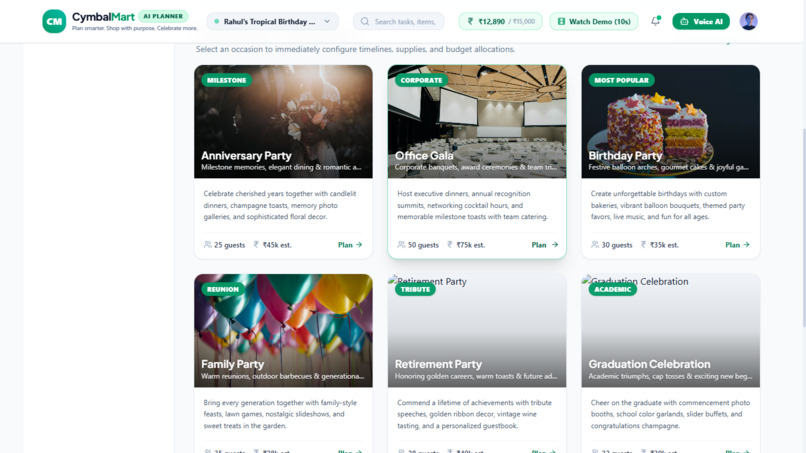
Task: Click the '₹35k est.' value
Action: [x=664, y=245]
